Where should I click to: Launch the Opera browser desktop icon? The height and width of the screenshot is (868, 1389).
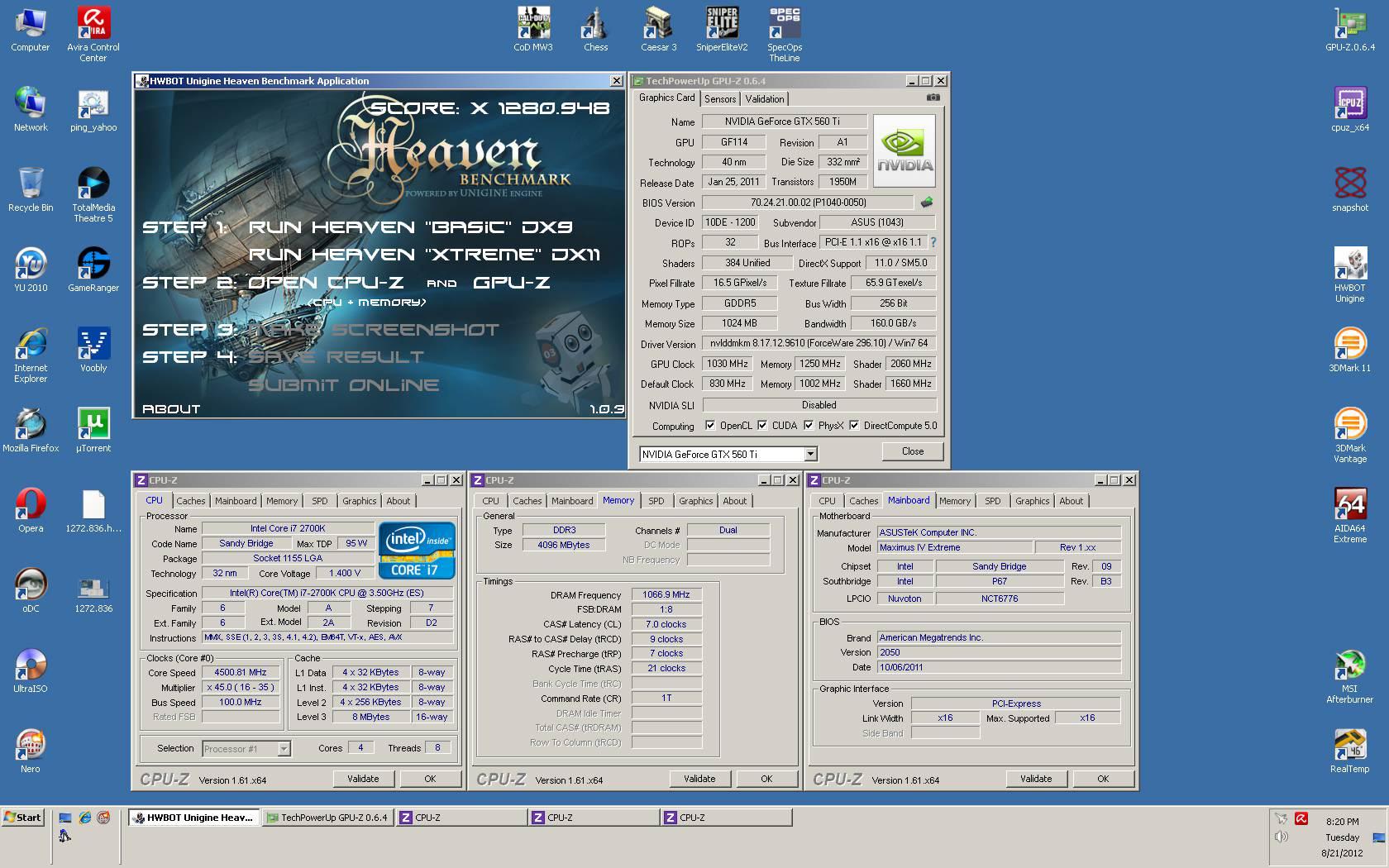[x=31, y=510]
